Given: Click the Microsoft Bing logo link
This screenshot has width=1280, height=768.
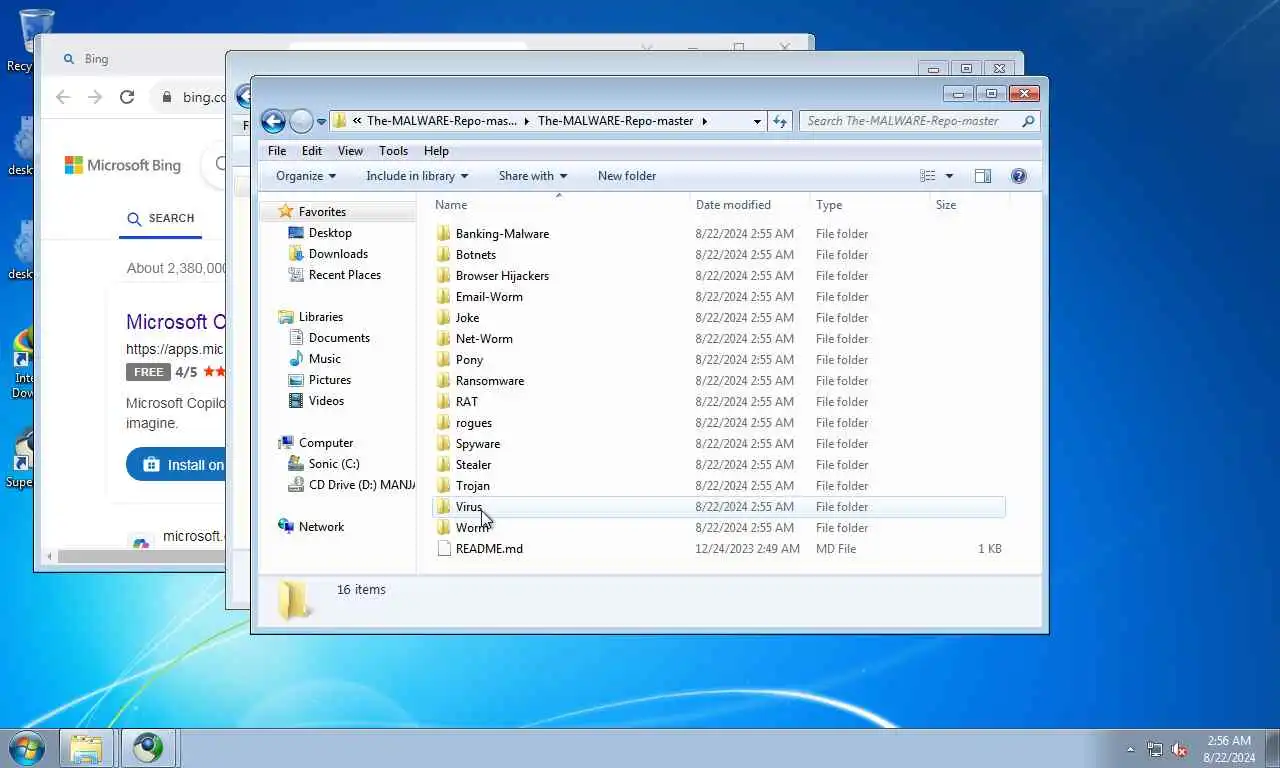Looking at the screenshot, I should point(123,165).
